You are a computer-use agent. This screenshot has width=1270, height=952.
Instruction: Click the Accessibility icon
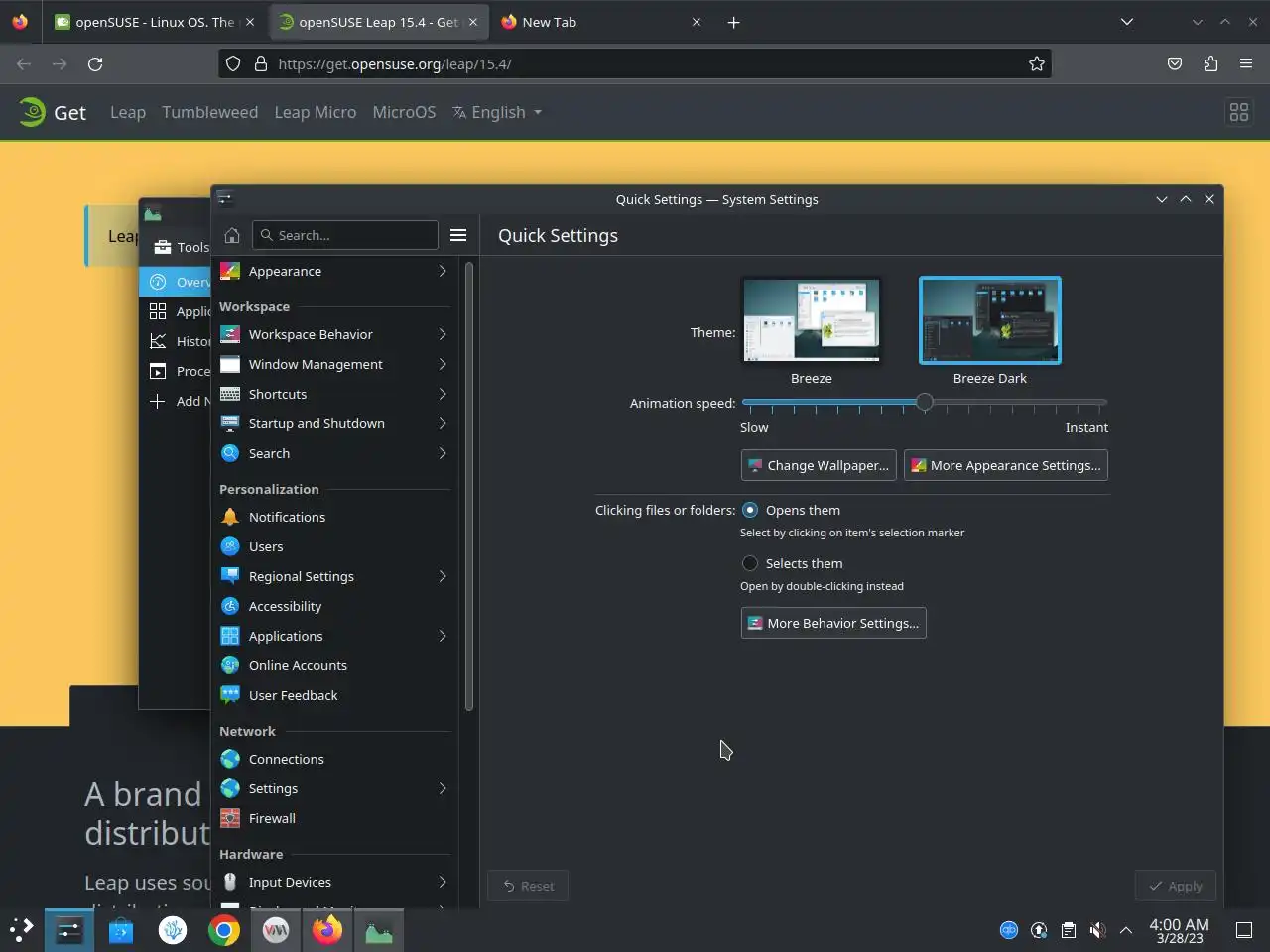230,606
